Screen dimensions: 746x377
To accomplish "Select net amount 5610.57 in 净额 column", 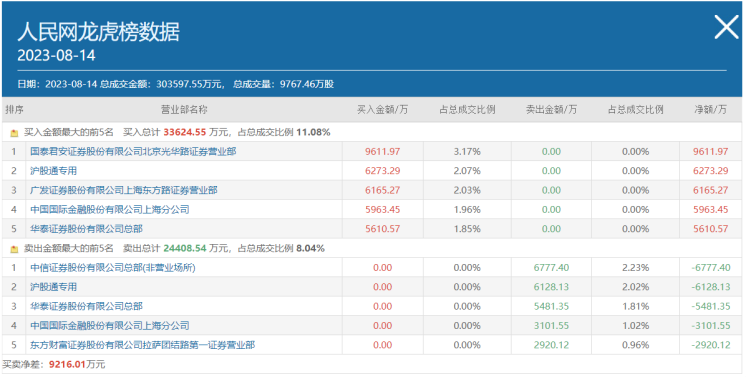I will click(710, 229).
